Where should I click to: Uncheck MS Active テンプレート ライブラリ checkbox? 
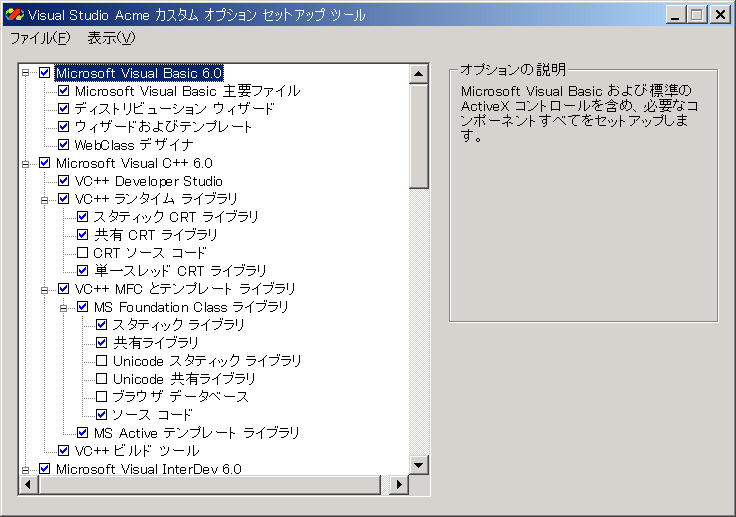click(83, 432)
